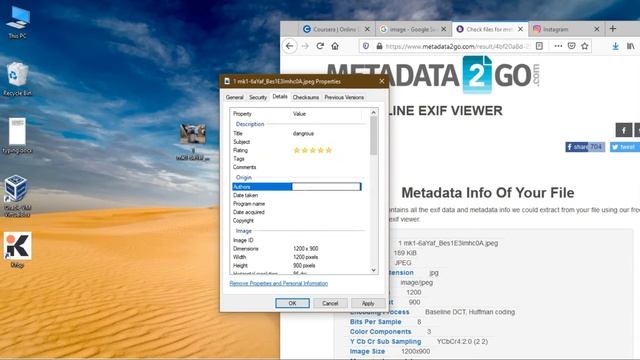Cancel the Properties dialog
Screen dimensions: 640x360
click(x=330, y=303)
